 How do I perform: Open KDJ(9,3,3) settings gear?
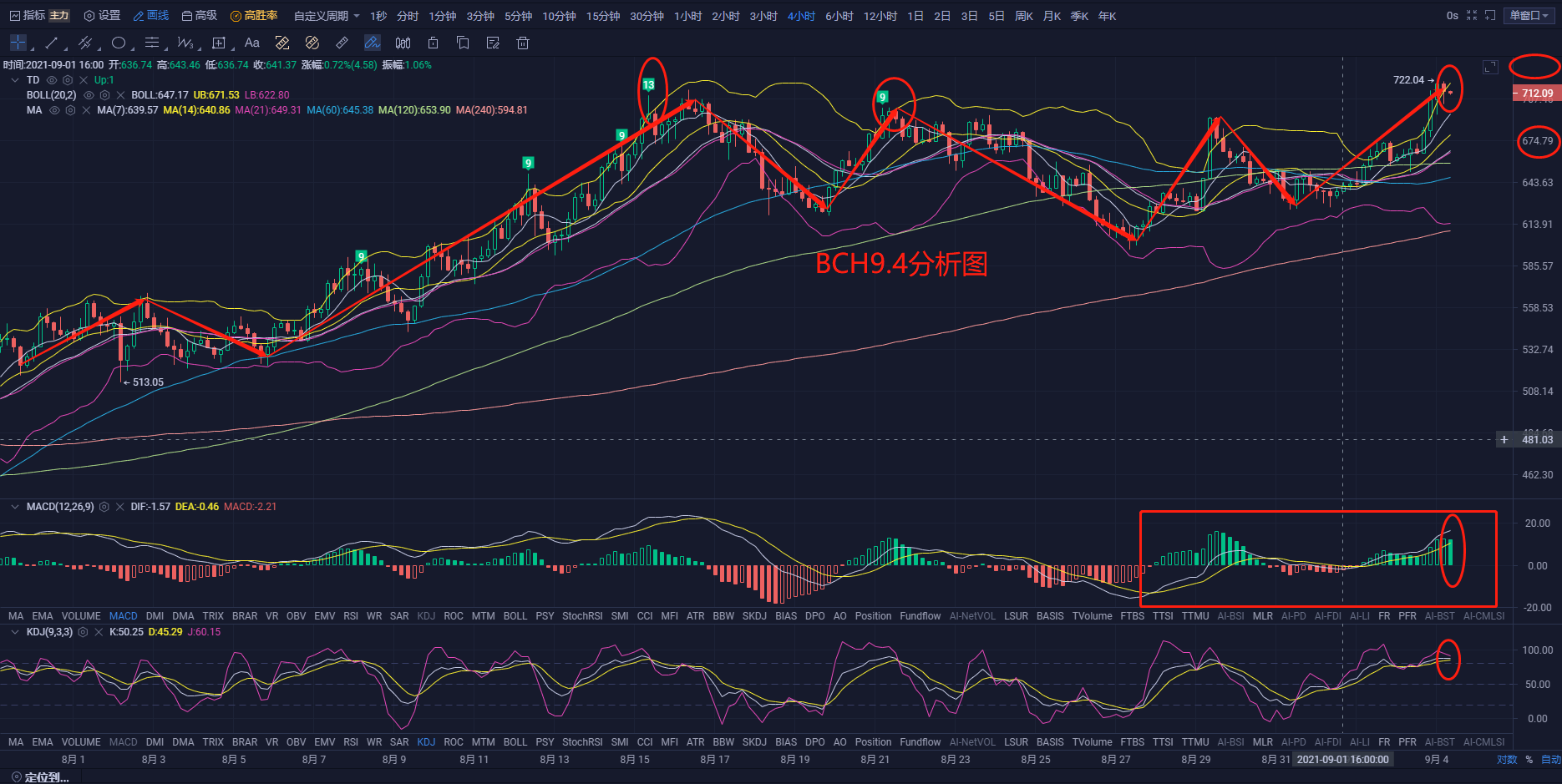[83, 632]
